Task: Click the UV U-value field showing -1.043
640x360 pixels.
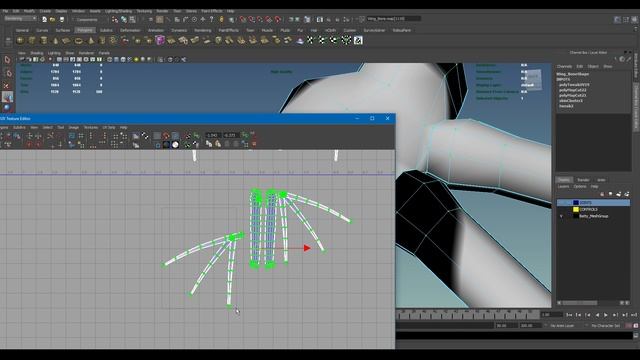Action: (x=213, y=135)
